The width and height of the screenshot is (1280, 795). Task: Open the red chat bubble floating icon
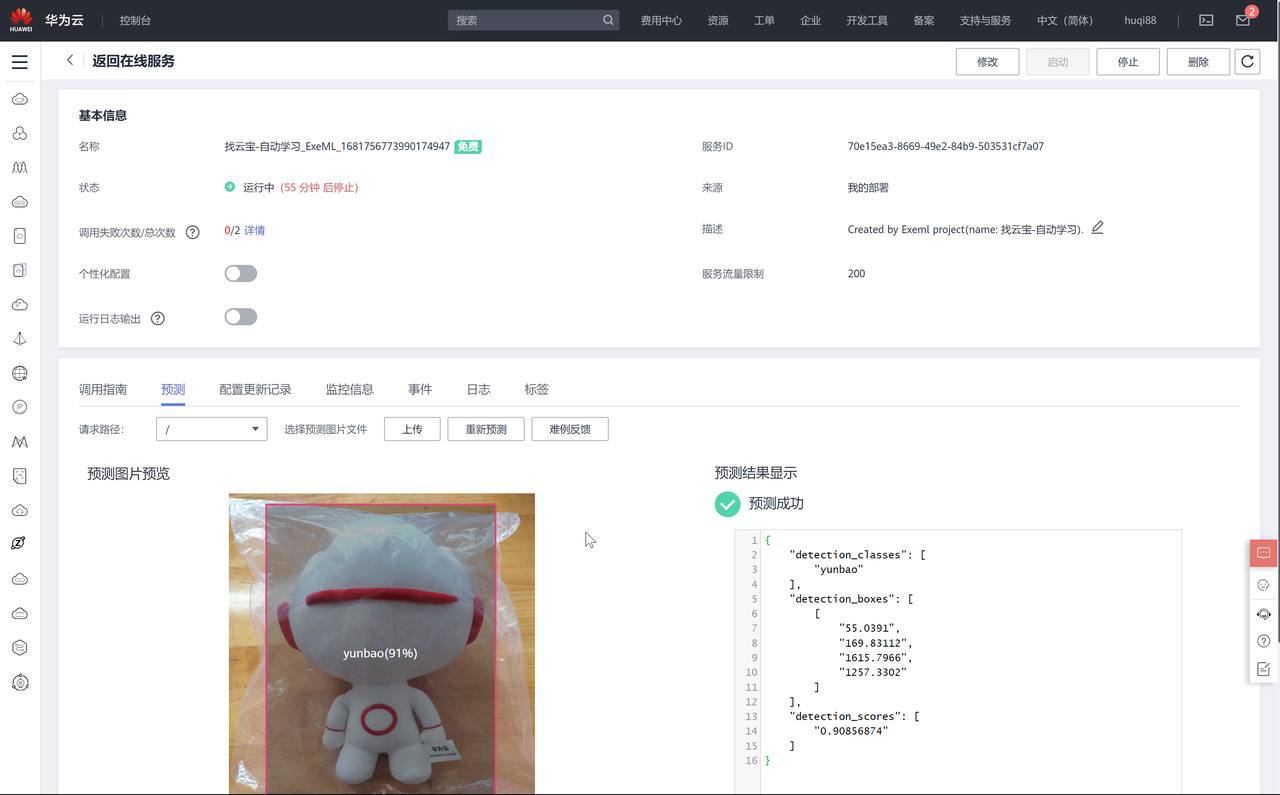click(1264, 553)
